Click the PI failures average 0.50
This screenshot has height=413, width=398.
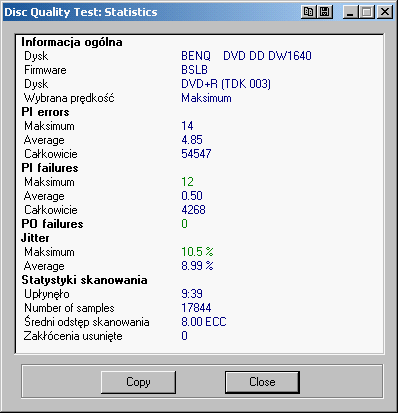click(x=192, y=196)
